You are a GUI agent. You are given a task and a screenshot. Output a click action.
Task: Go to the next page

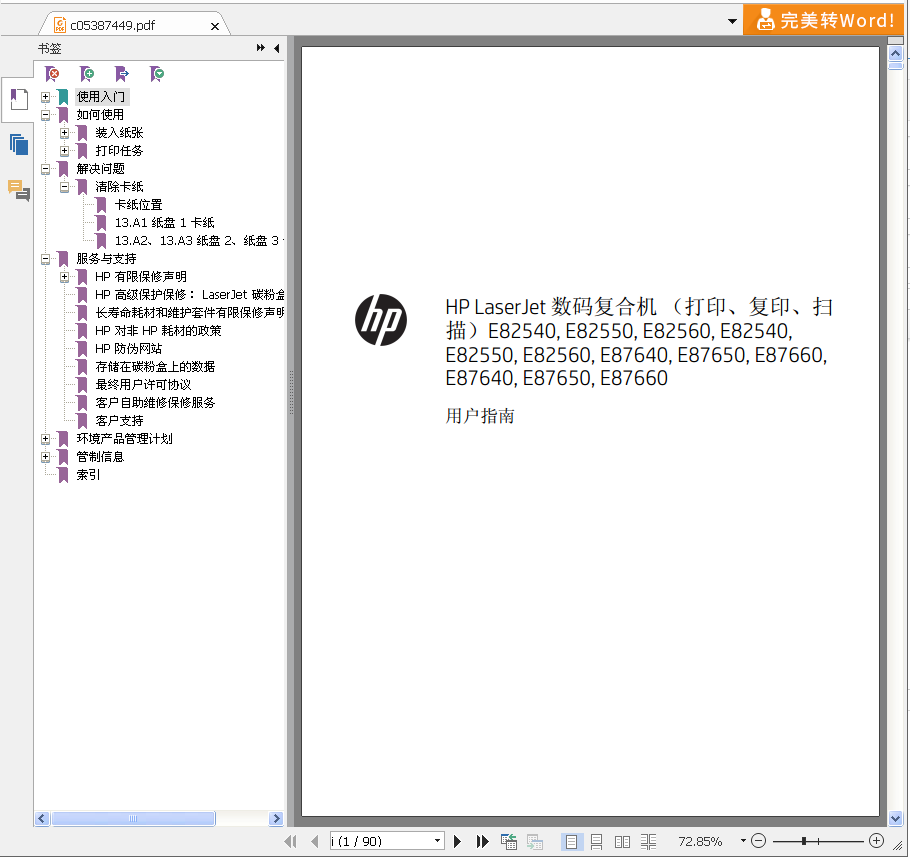coord(457,841)
